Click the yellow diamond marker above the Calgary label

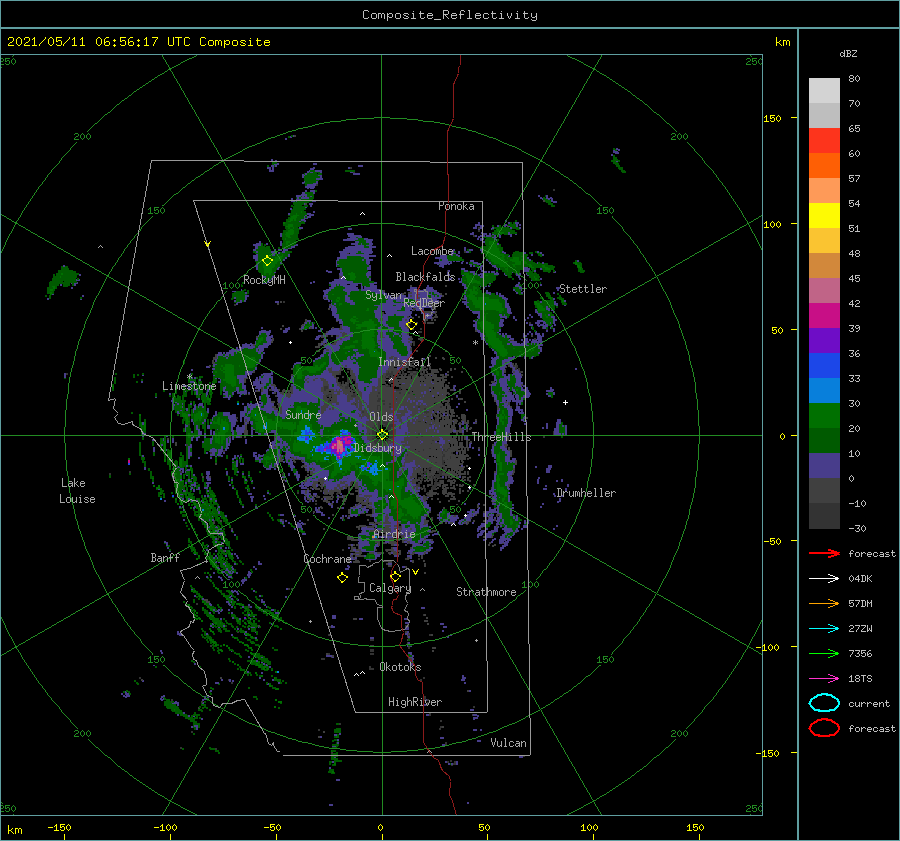pyautogui.click(x=395, y=576)
